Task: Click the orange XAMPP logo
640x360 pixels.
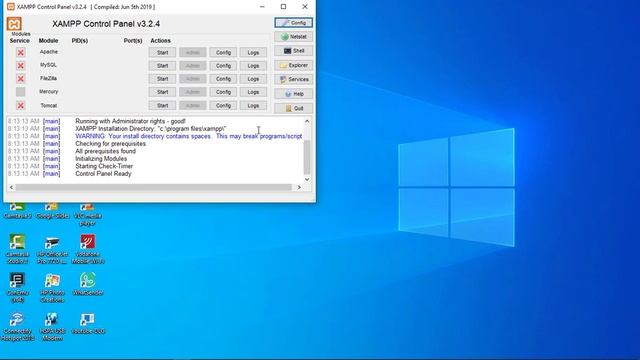Action: (x=14, y=24)
